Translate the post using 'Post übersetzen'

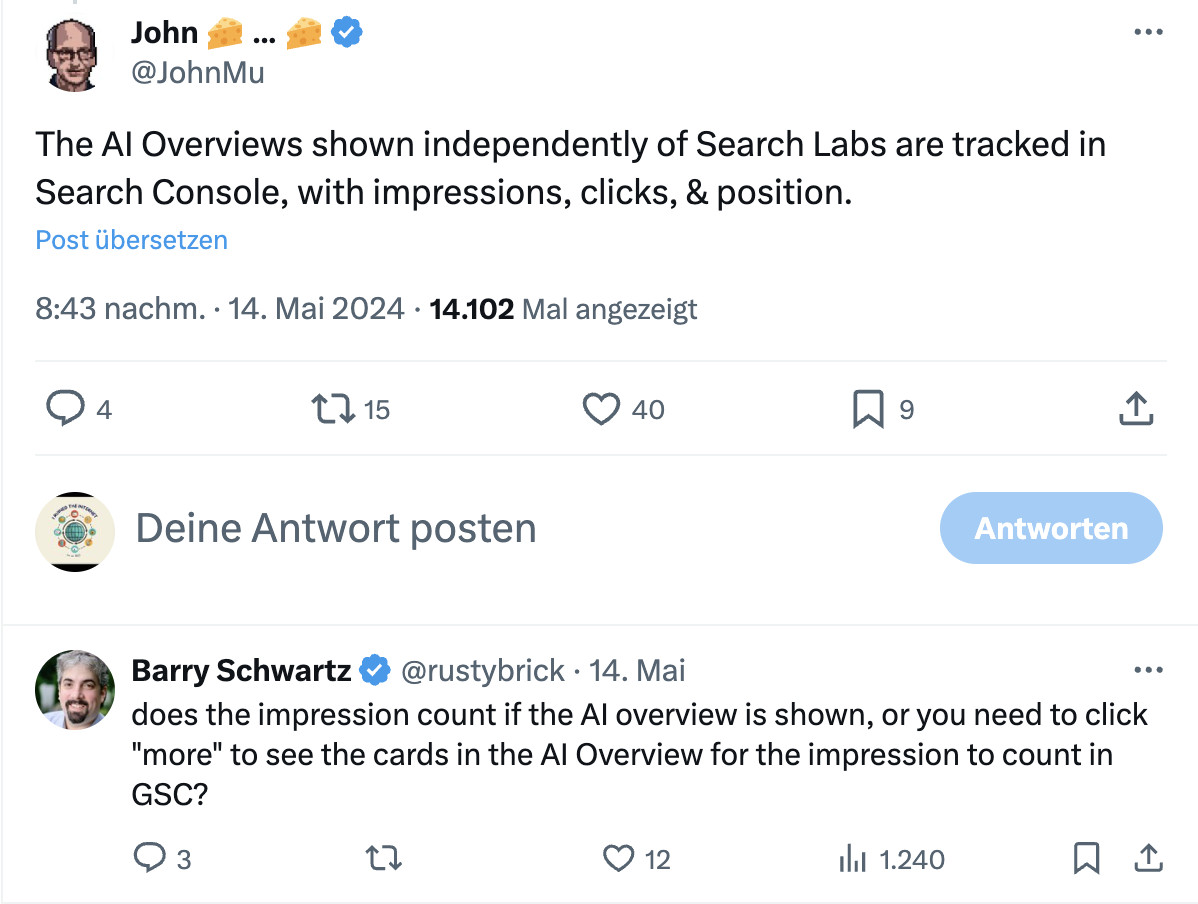point(131,240)
